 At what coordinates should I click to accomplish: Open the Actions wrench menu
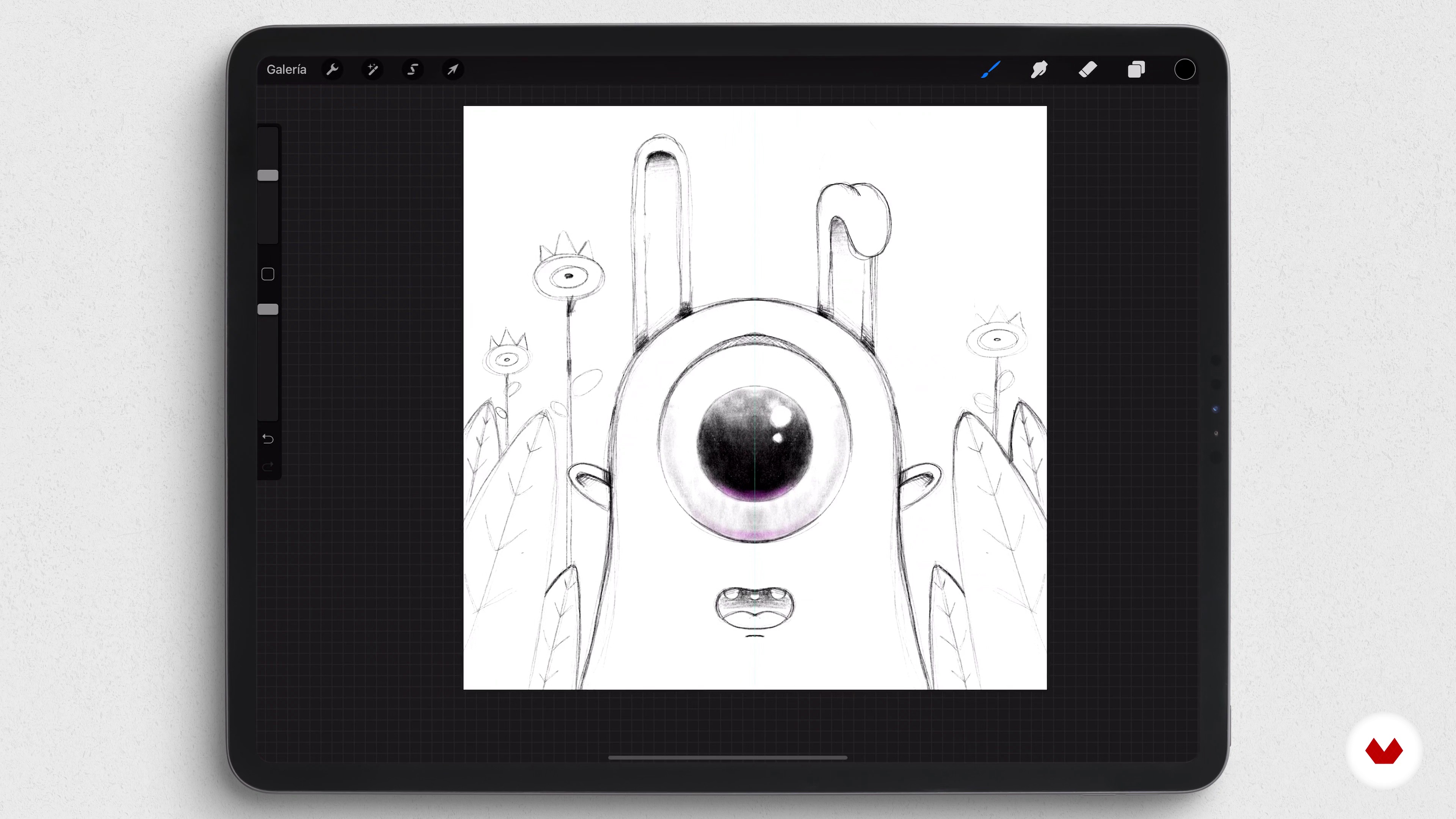tap(333, 69)
